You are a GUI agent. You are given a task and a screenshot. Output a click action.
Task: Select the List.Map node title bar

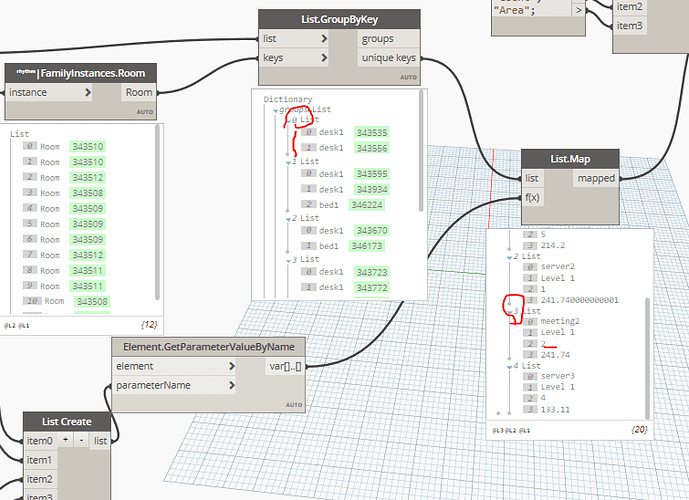point(570,159)
